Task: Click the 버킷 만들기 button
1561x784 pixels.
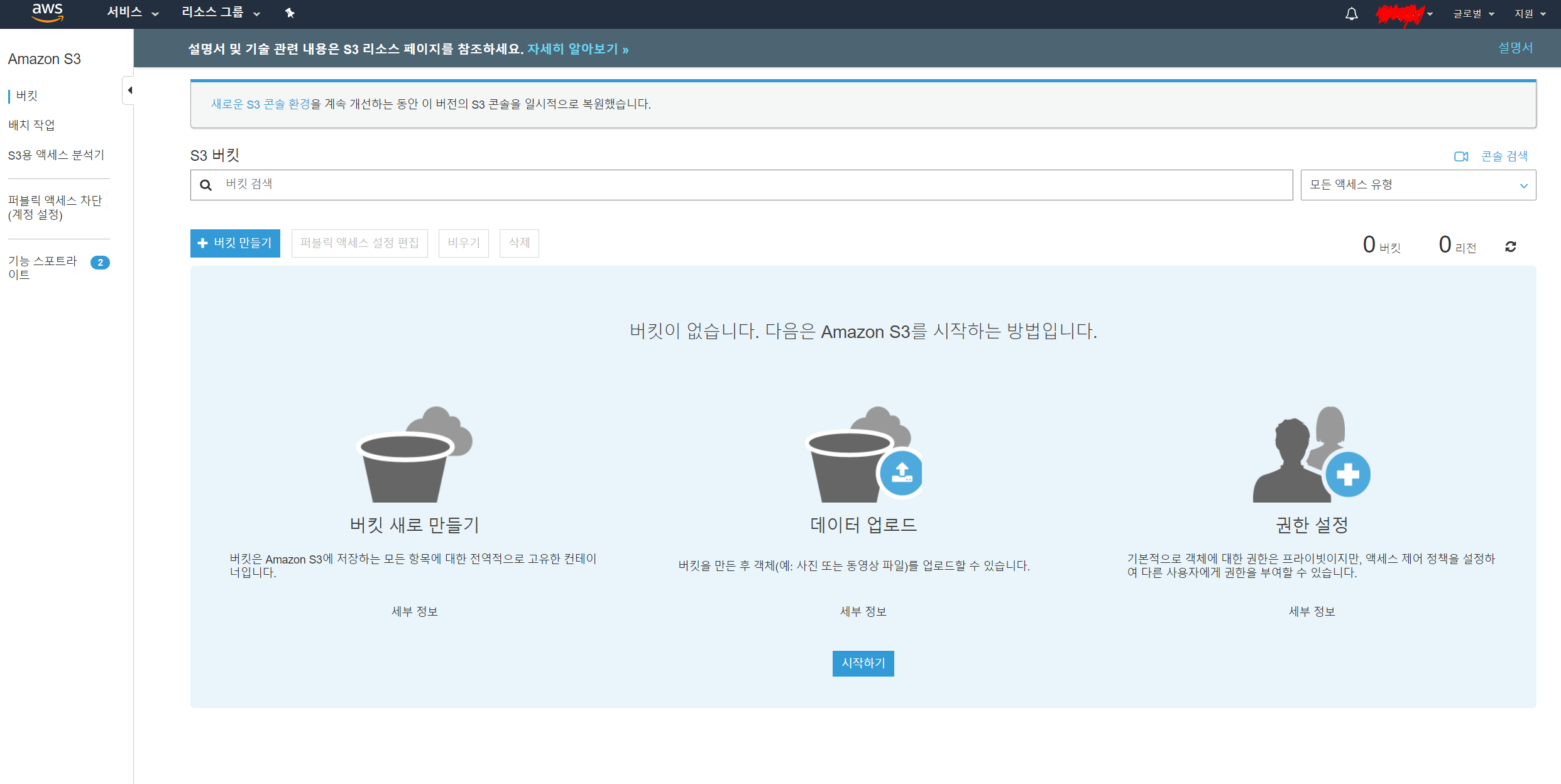Action: coord(235,243)
